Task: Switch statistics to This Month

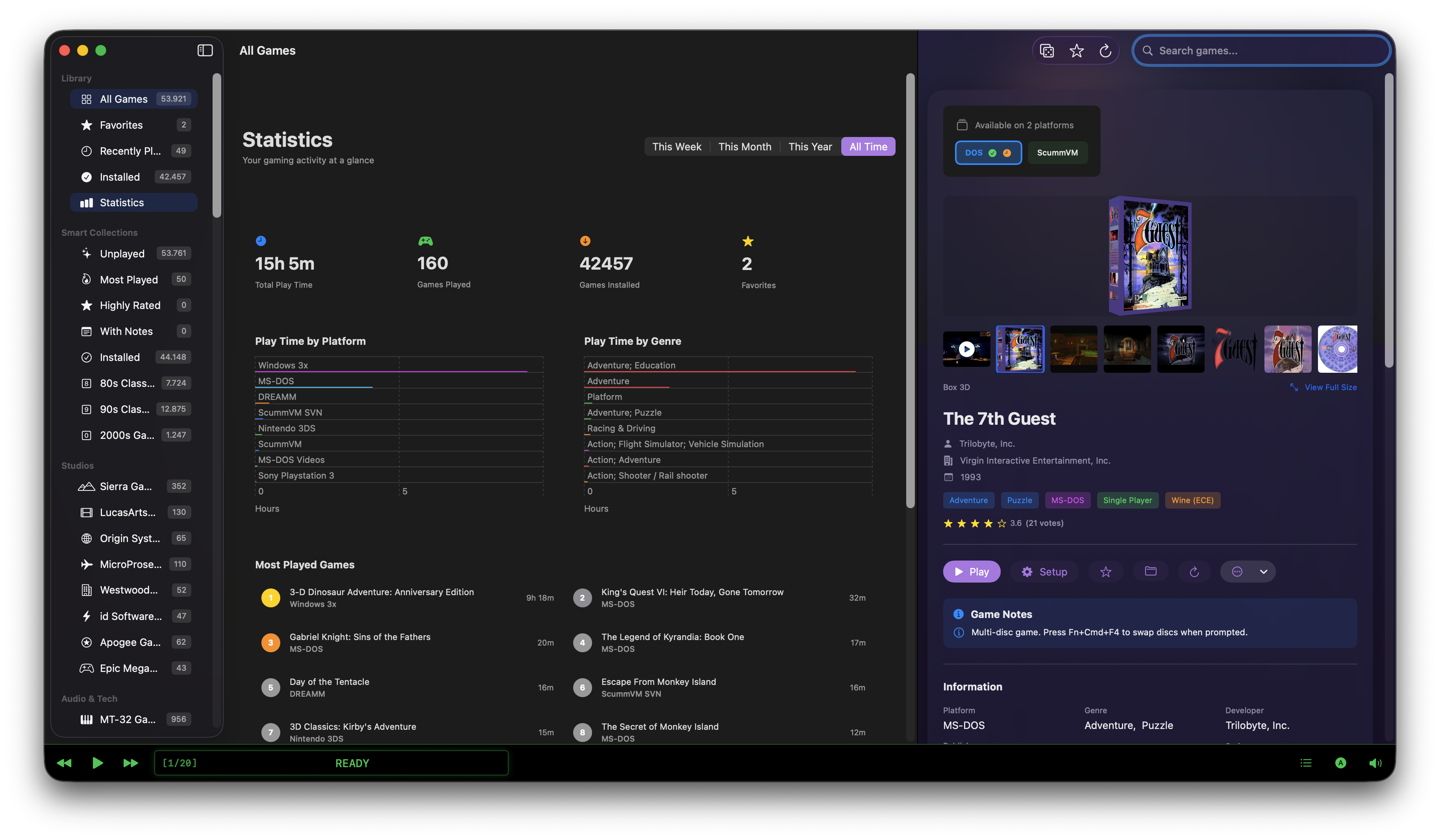Action: (x=744, y=146)
